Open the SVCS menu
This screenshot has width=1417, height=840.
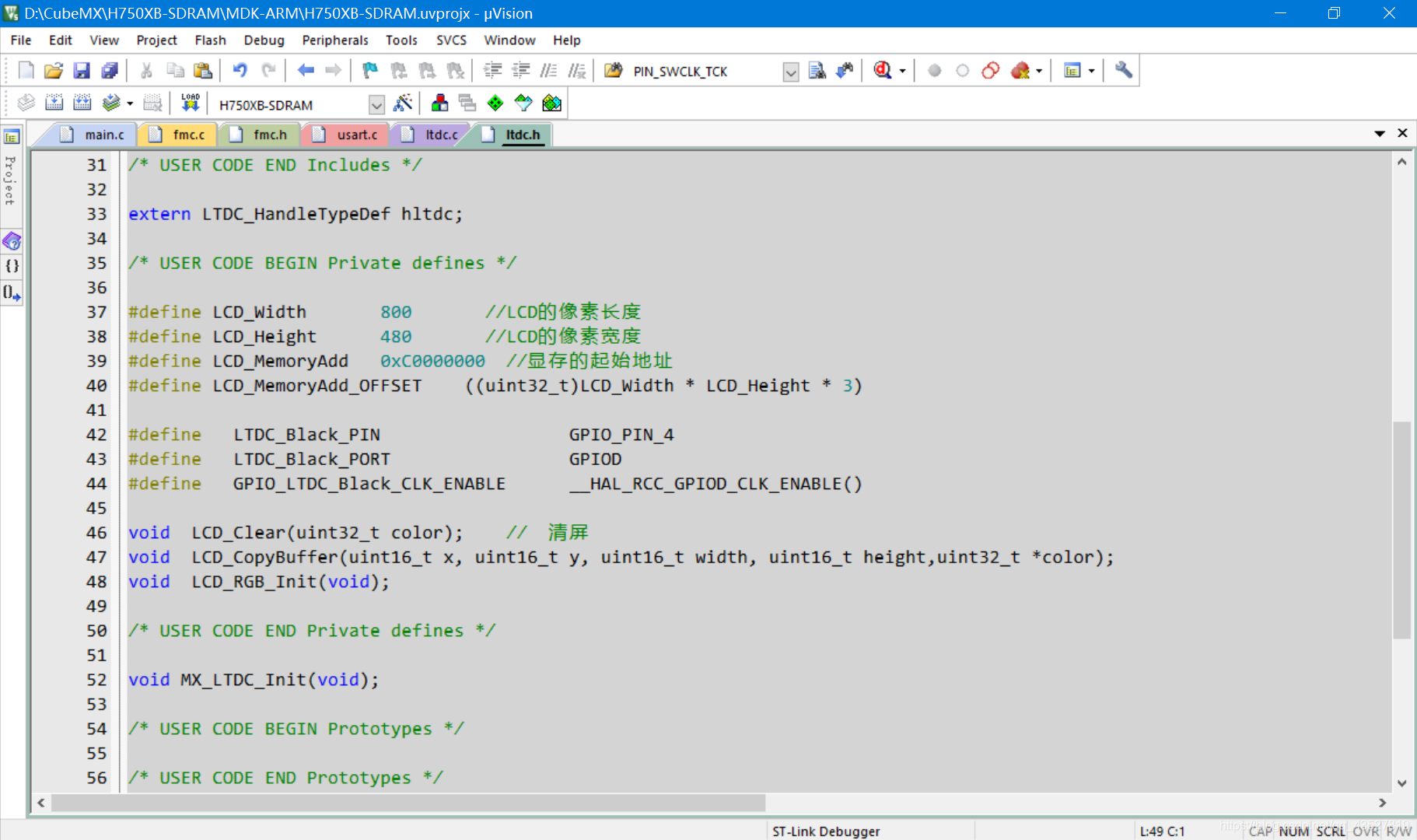[451, 40]
